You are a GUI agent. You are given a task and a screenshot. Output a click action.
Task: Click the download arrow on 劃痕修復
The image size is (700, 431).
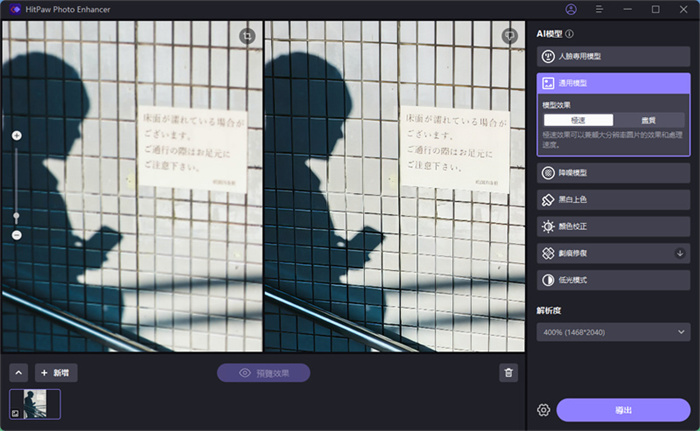pyautogui.click(x=679, y=253)
